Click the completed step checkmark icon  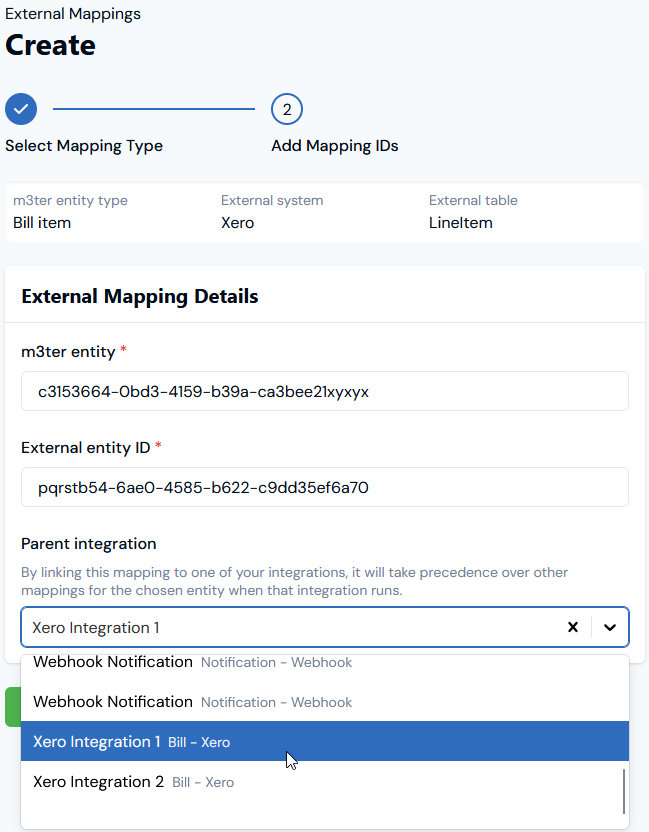pyautogui.click(x=21, y=109)
